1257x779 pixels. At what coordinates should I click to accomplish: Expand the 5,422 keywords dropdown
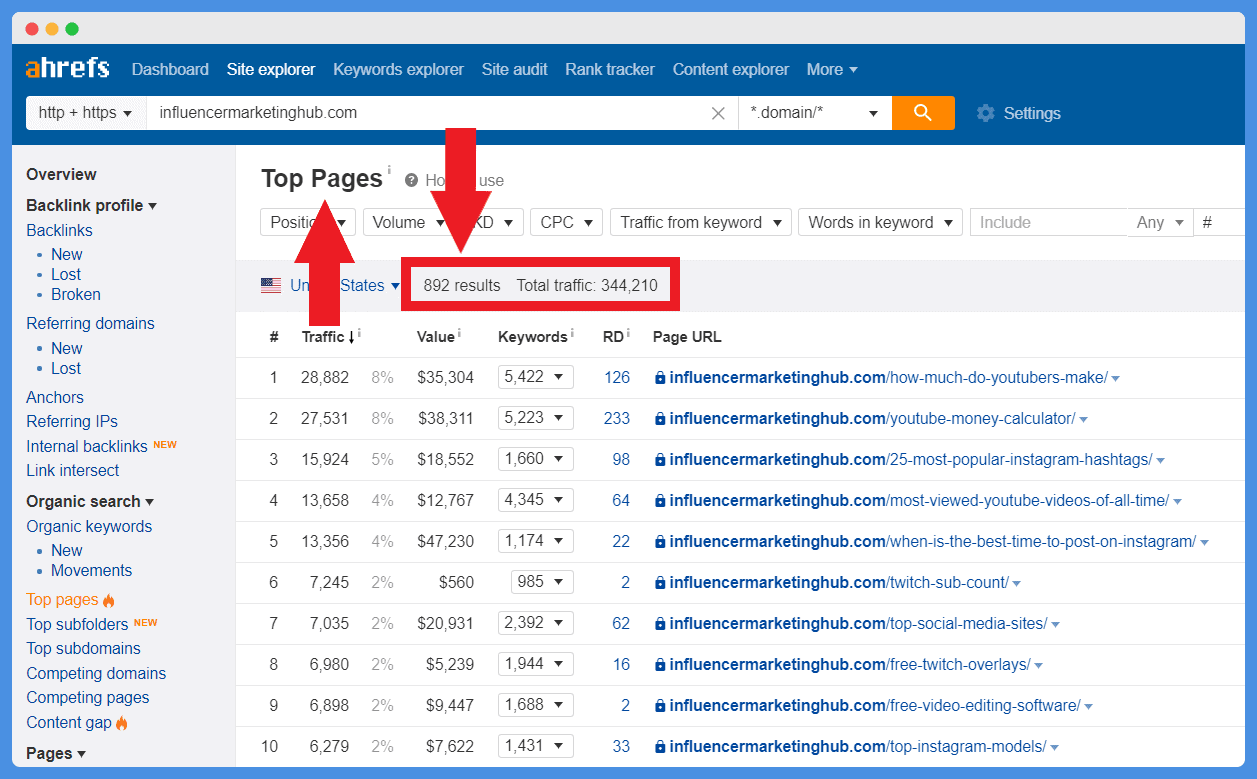(x=535, y=377)
